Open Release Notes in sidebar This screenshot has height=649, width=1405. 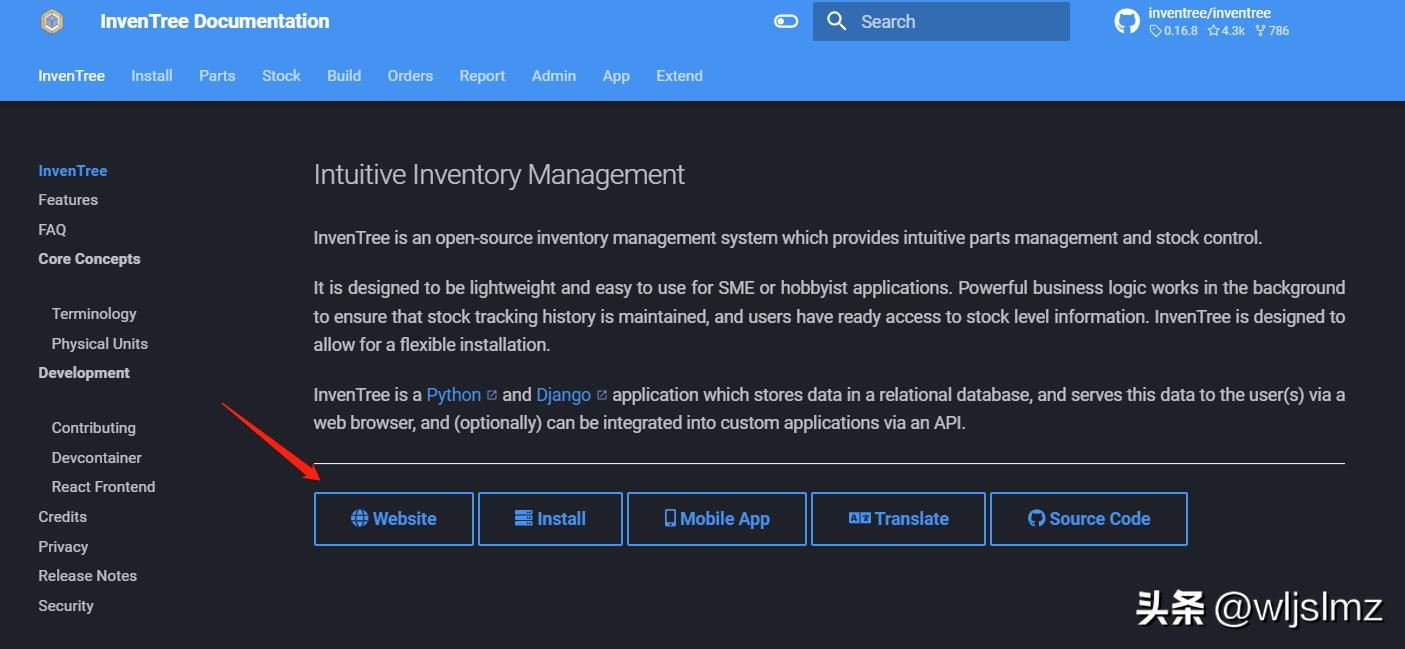(87, 576)
